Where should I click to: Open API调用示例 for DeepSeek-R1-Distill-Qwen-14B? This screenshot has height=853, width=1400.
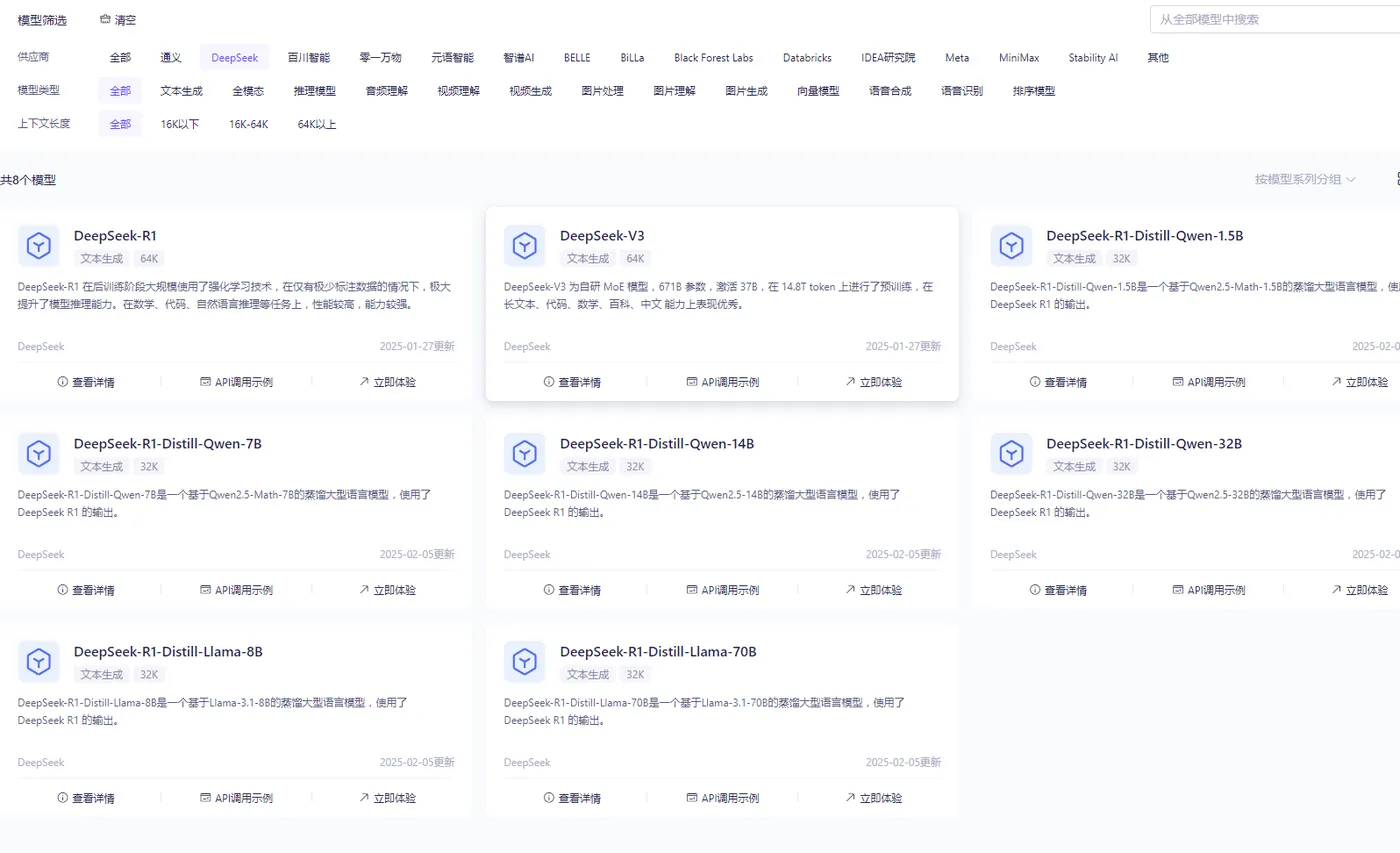(x=722, y=590)
